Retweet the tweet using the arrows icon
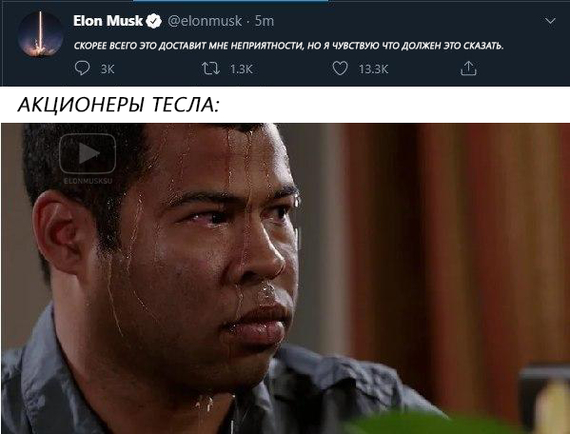 click(211, 68)
